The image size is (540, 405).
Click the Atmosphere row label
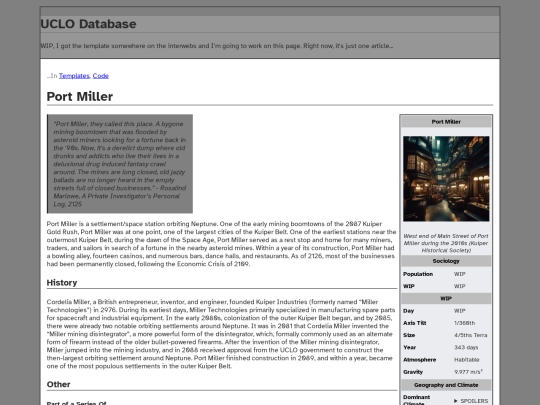click(x=419, y=360)
